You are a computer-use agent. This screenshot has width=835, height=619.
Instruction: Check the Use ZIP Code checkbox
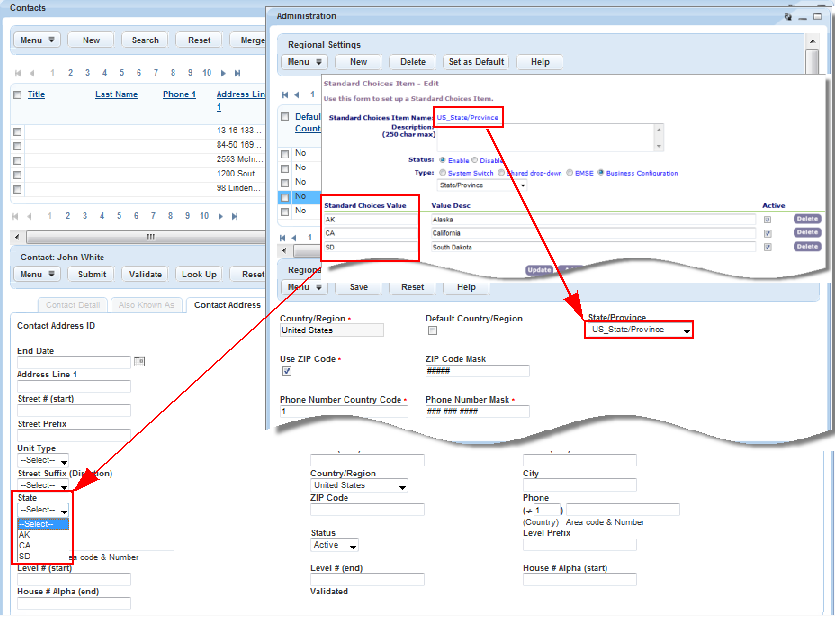coord(287,371)
